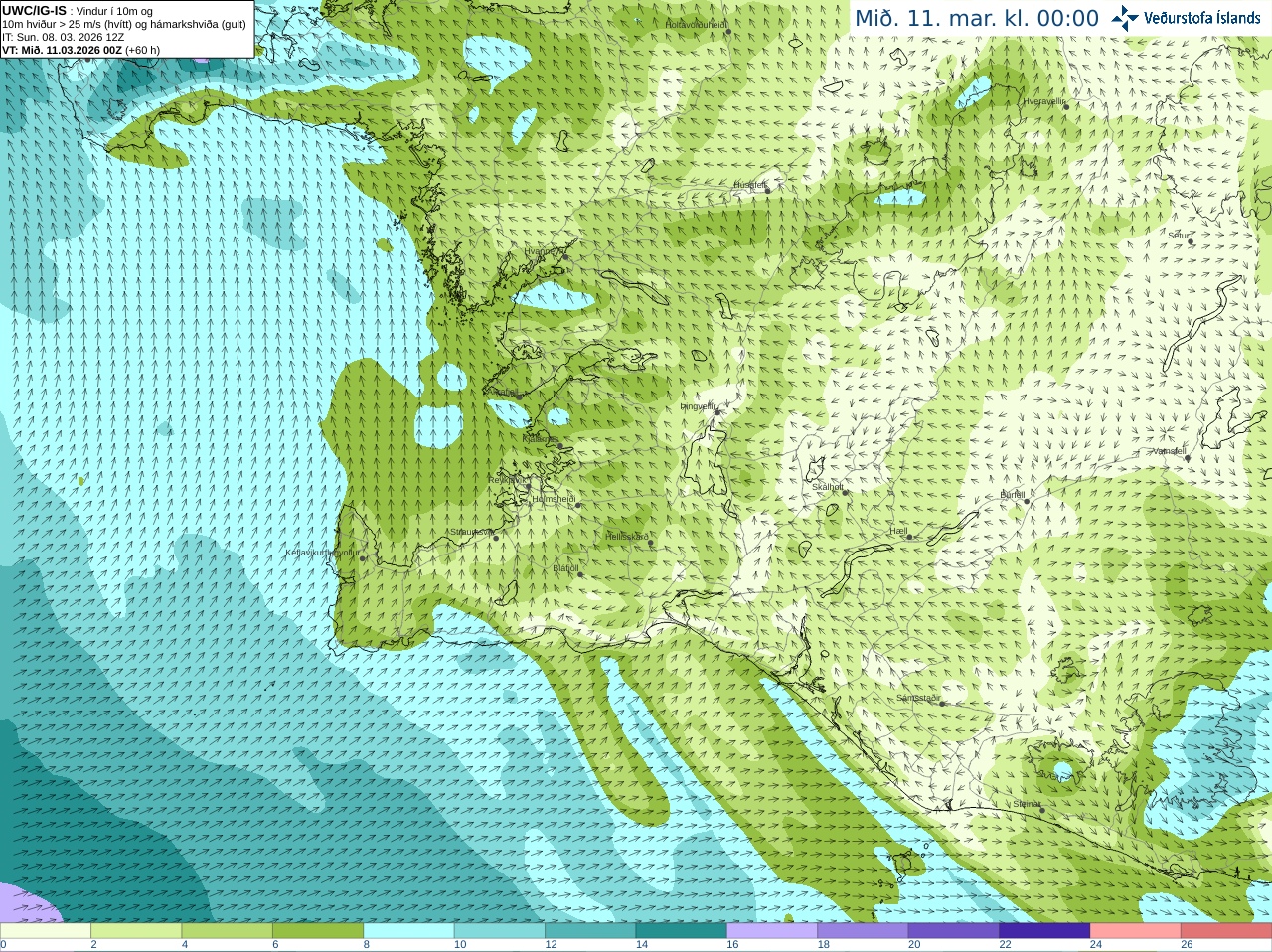Viewport: 1272px width, 952px height.
Task: Pick the 20–22 m/s violet legend swatch
Action: [954, 931]
